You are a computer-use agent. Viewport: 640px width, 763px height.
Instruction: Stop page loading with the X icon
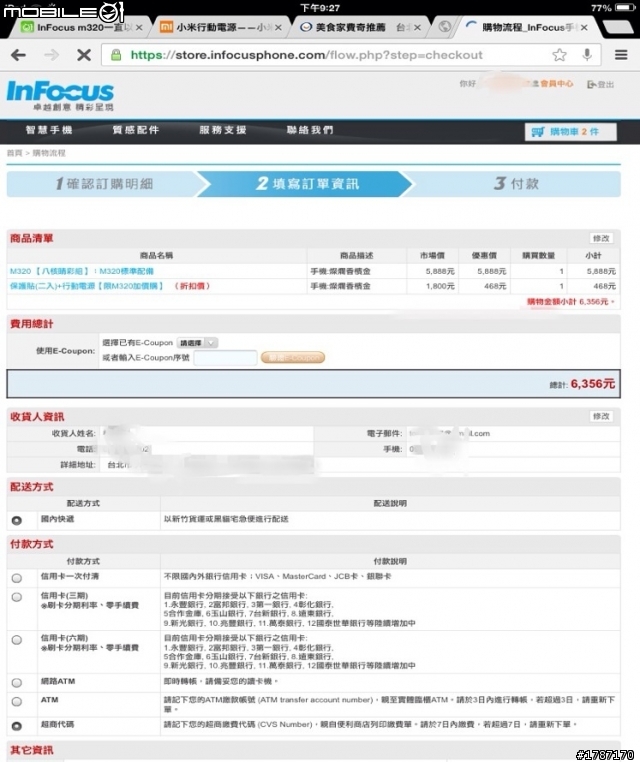[x=84, y=55]
